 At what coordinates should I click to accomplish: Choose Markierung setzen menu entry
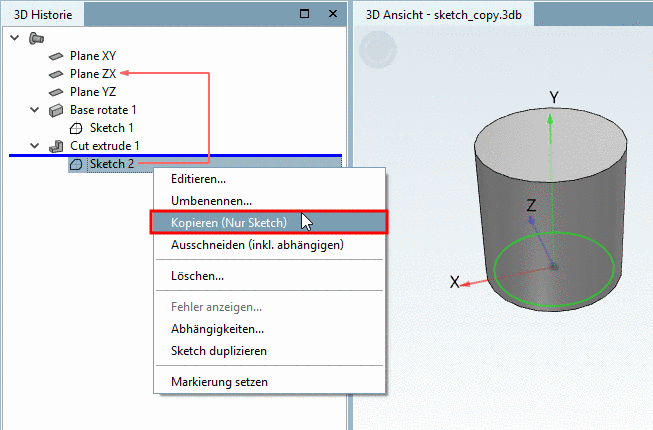coord(269,382)
